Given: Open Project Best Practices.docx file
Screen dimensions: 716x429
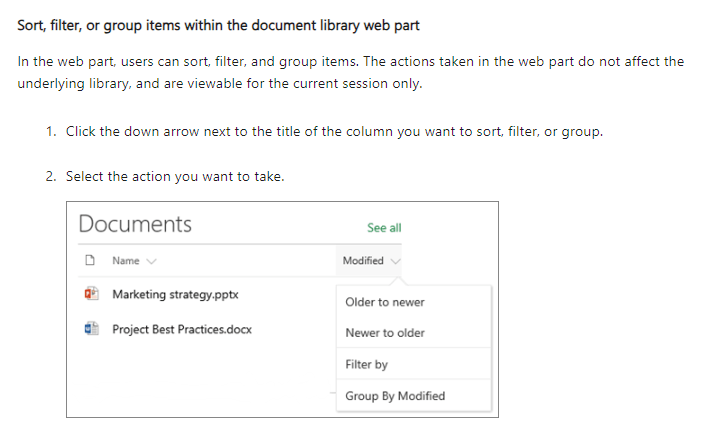Looking at the screenshot, I should (x=182, y=329).
